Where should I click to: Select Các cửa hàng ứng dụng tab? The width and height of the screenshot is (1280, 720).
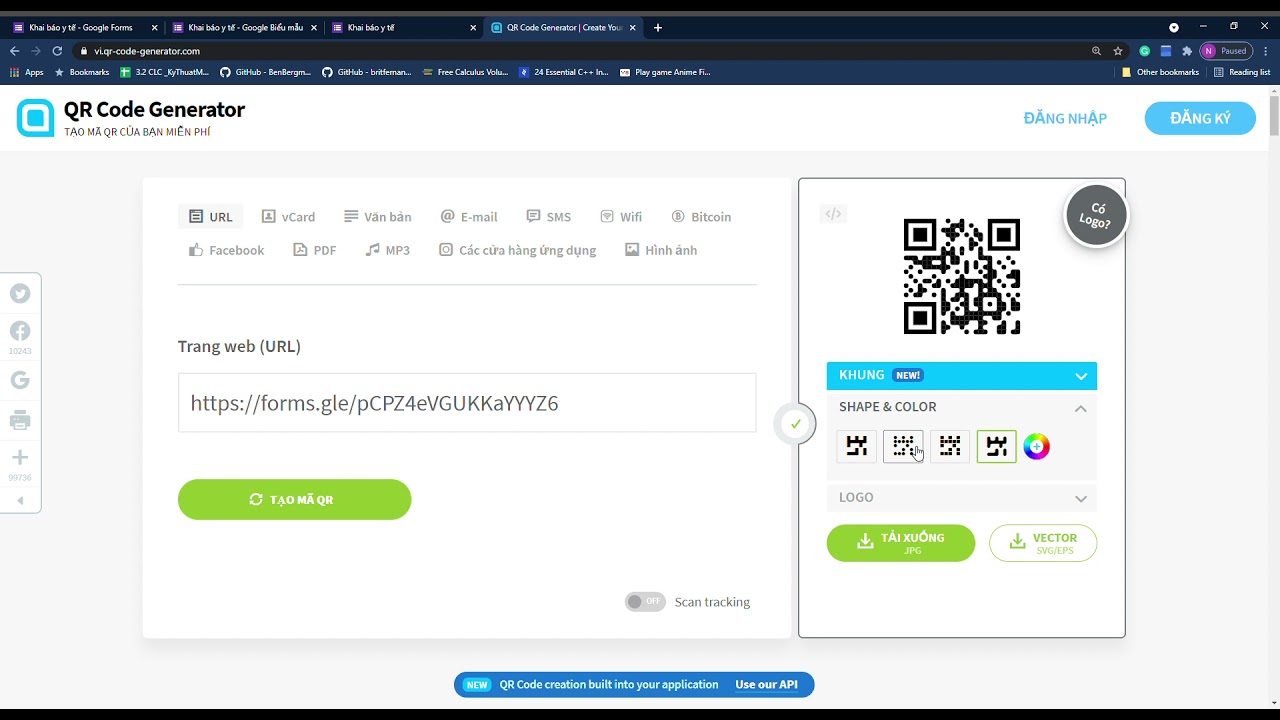(517, 250)
